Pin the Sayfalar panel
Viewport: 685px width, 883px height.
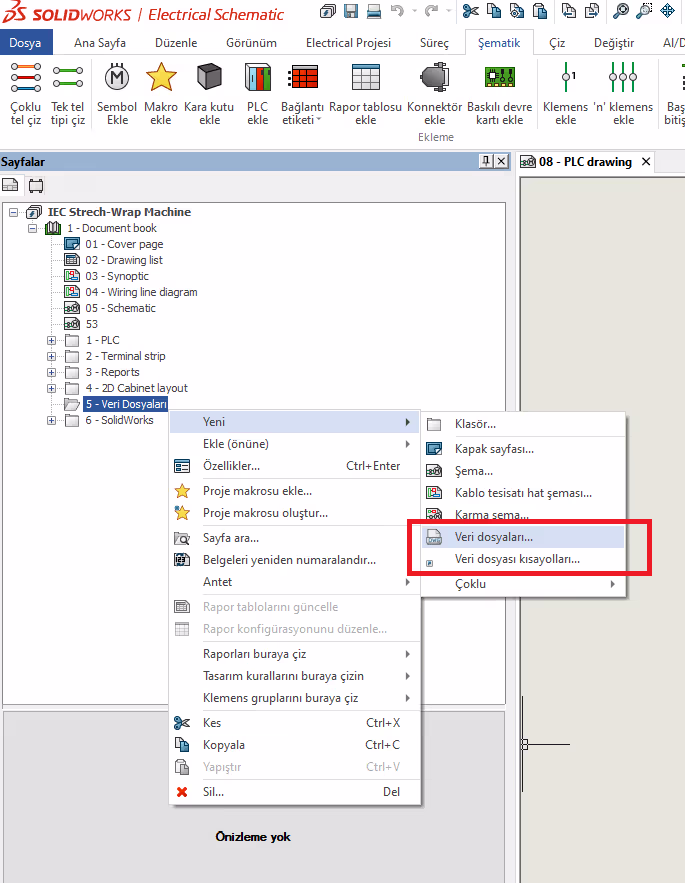(x=486, y=162)
